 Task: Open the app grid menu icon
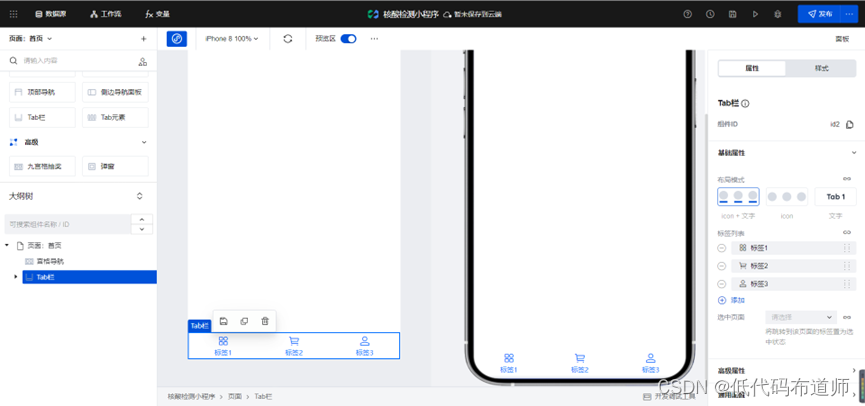(x=14, y=14)
